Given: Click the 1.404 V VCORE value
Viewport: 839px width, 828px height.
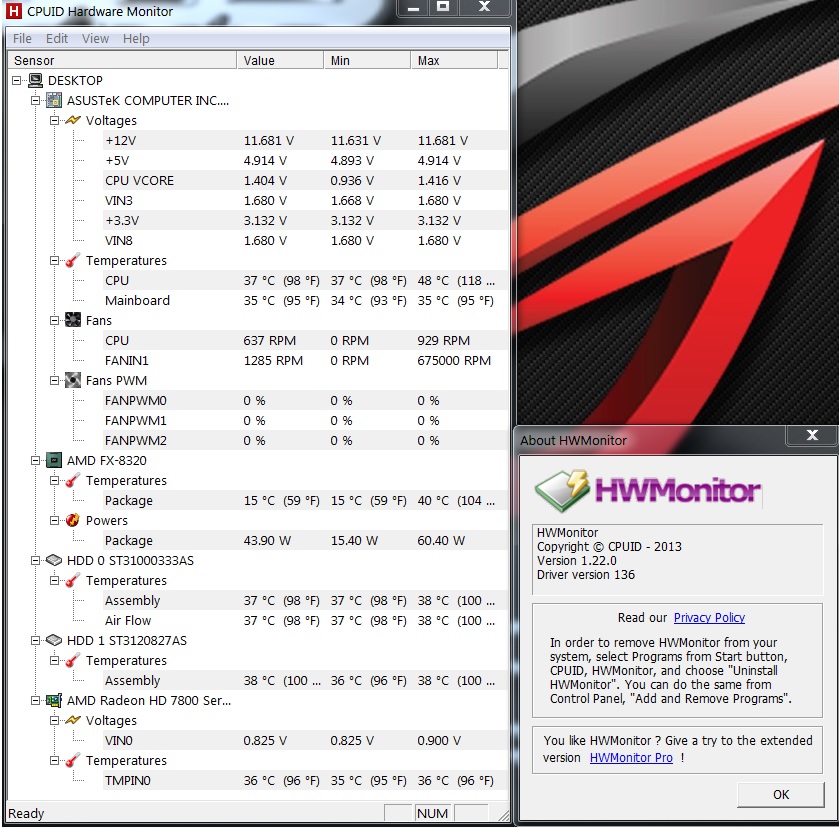Looking at the screenshot, I should [265, 180].
